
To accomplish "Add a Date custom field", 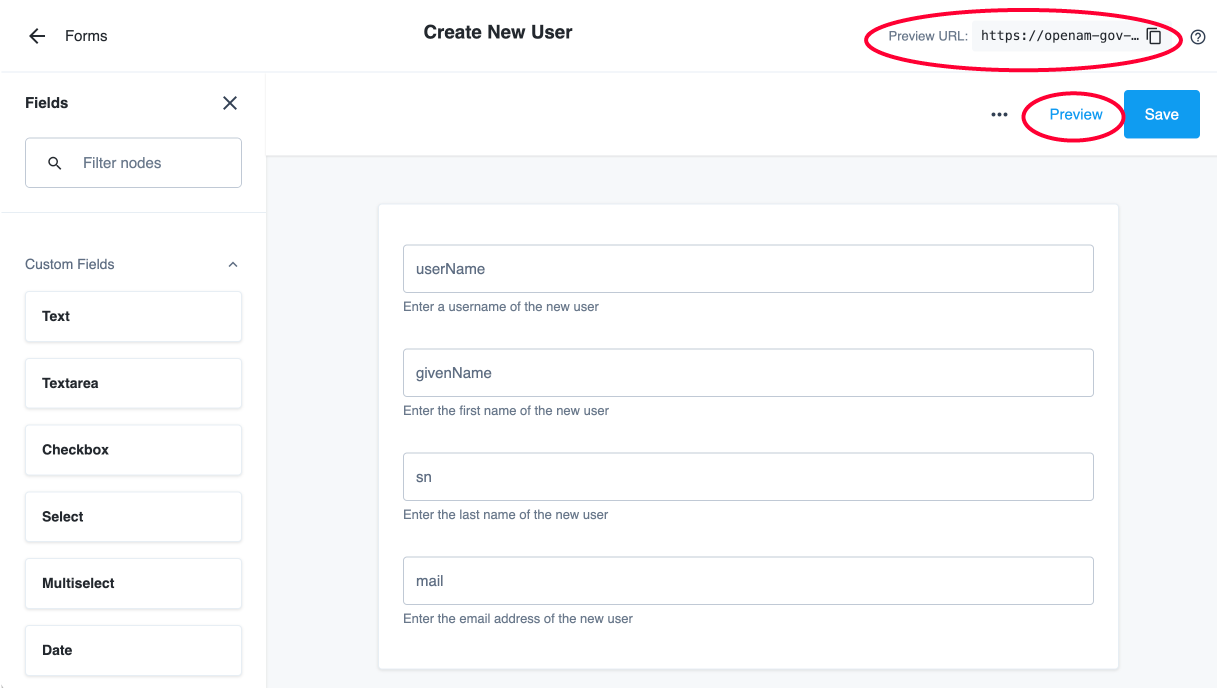I will pos(133,650).
